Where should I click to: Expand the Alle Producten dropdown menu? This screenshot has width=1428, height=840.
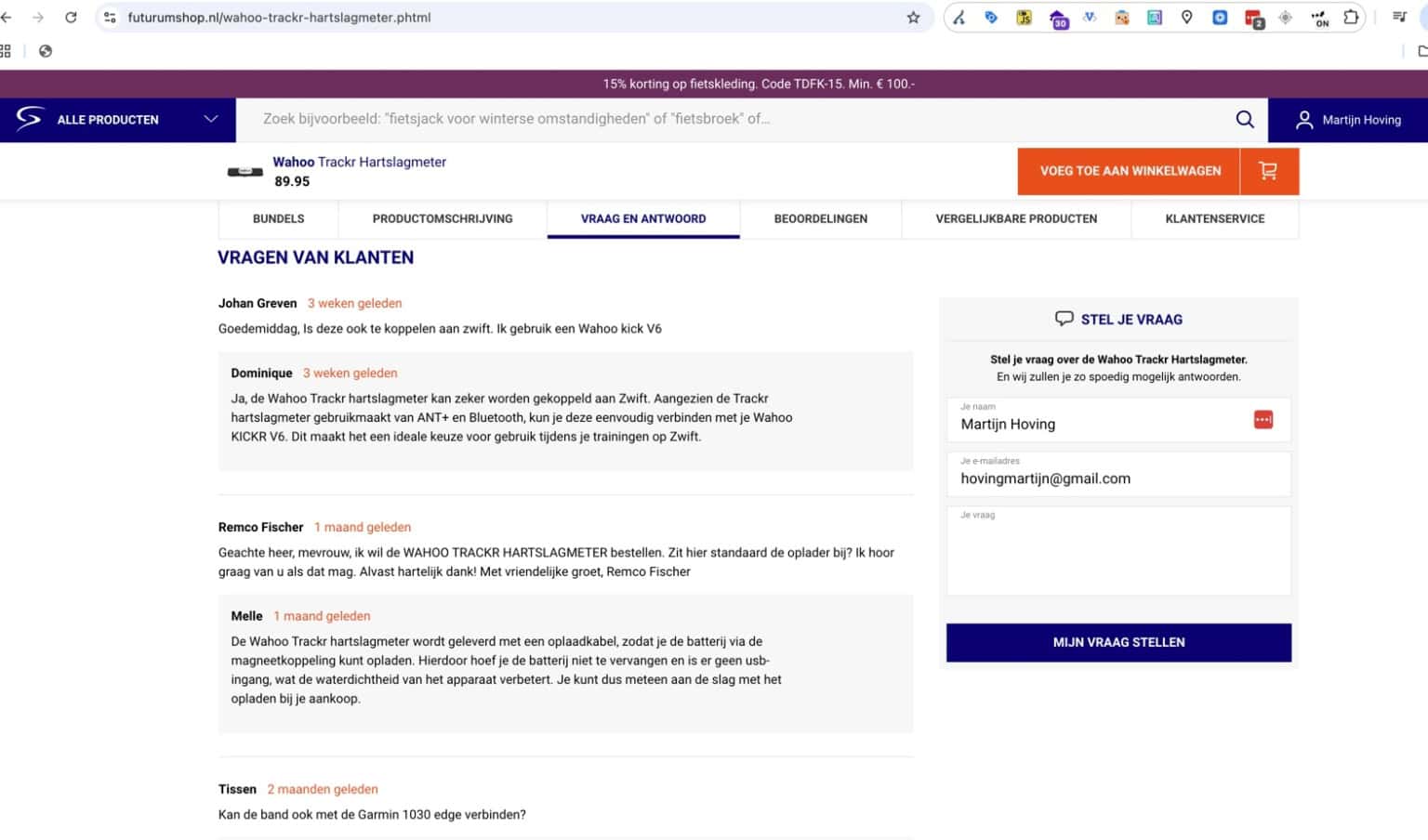pyautogui.click(x=210, y=119)
